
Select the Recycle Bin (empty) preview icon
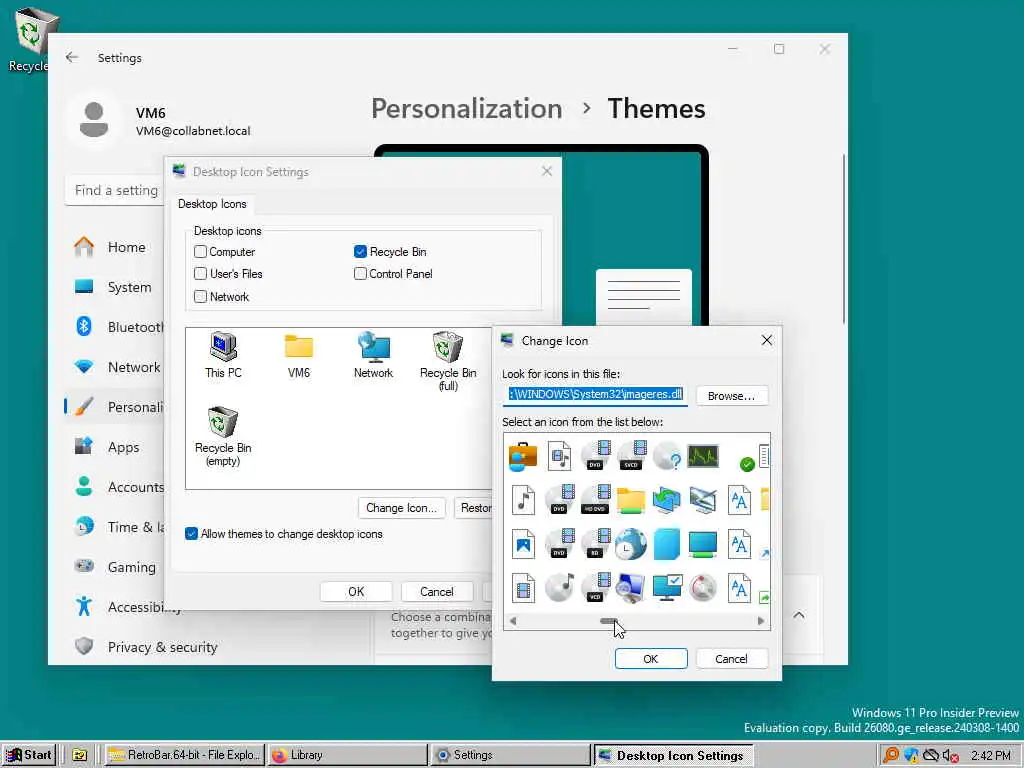click(x=223, y=436)
